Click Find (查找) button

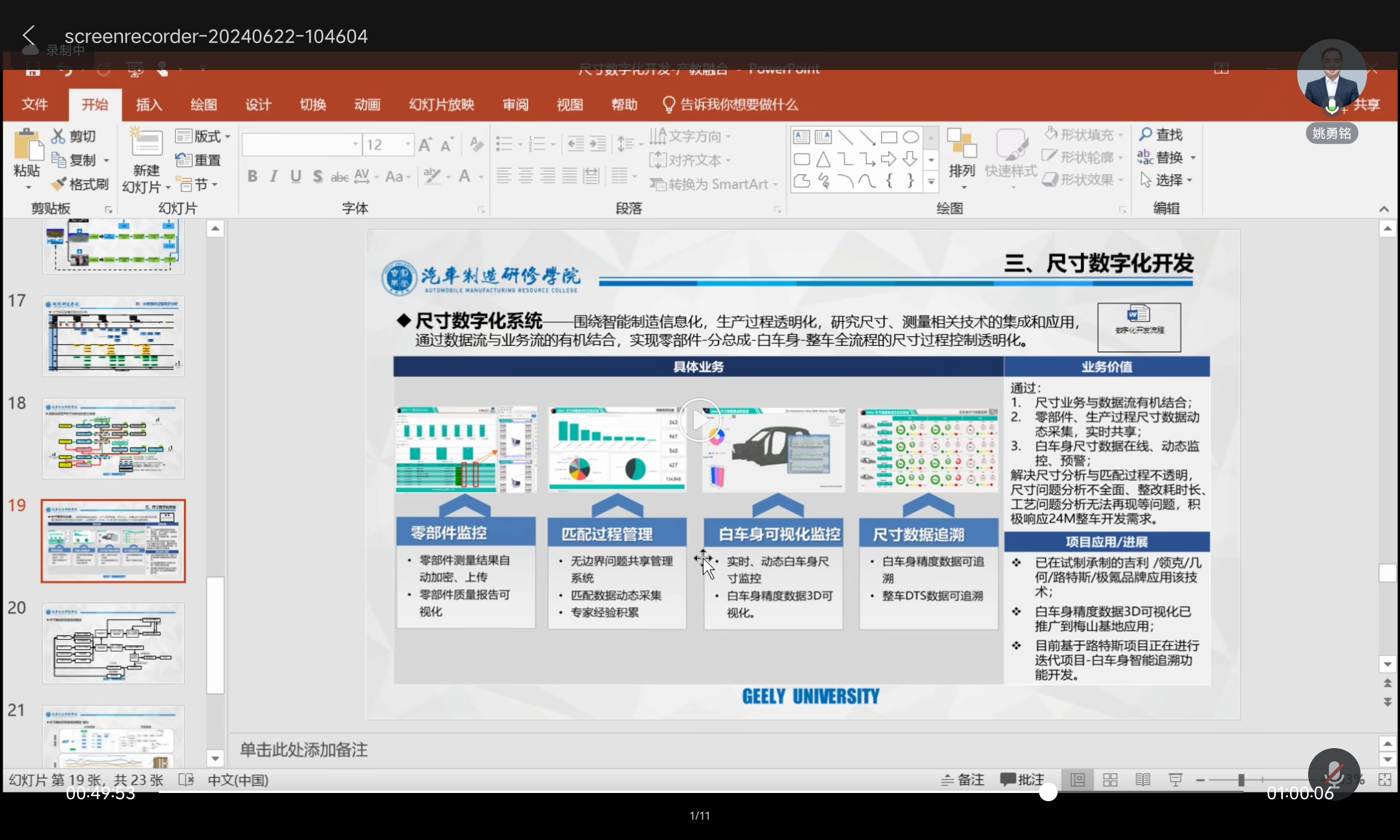1161,135
